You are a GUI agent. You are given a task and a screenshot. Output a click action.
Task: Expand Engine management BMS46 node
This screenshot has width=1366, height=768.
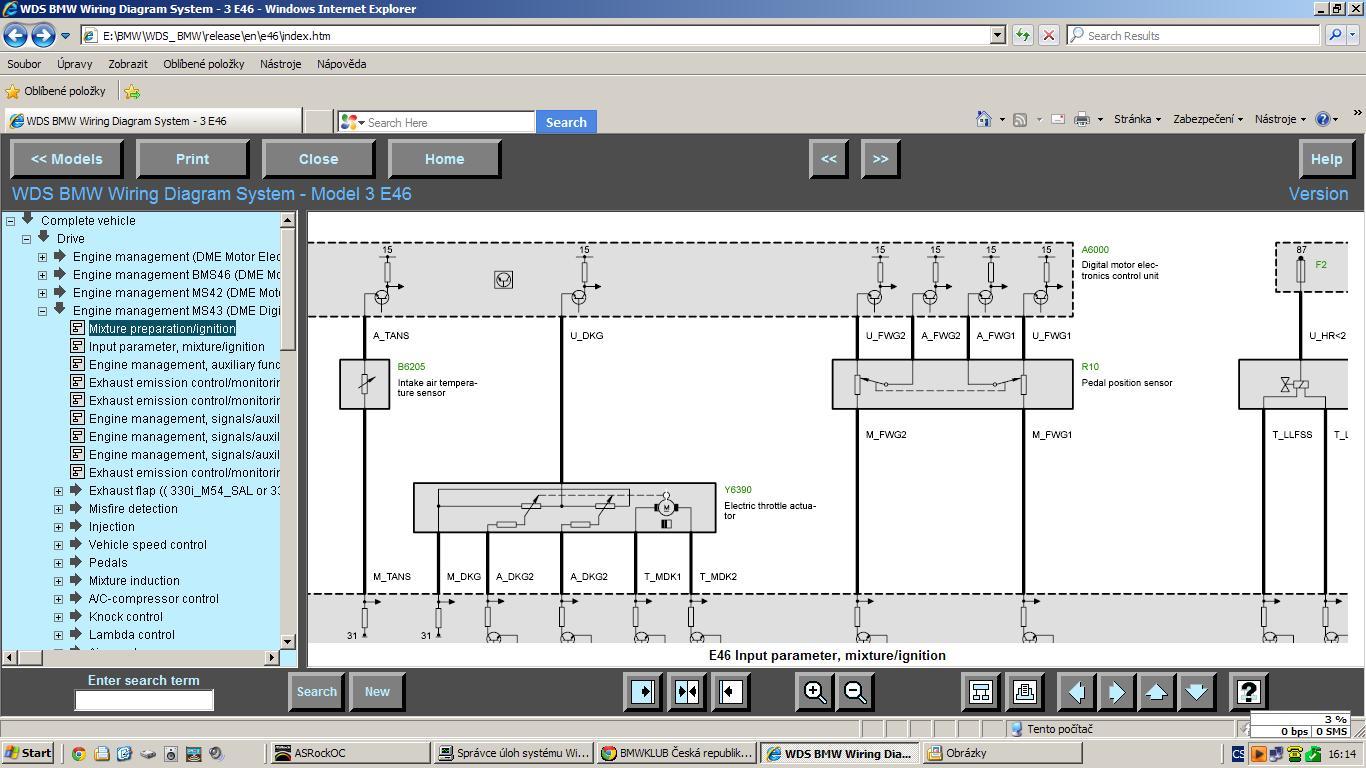coord(42,275)
